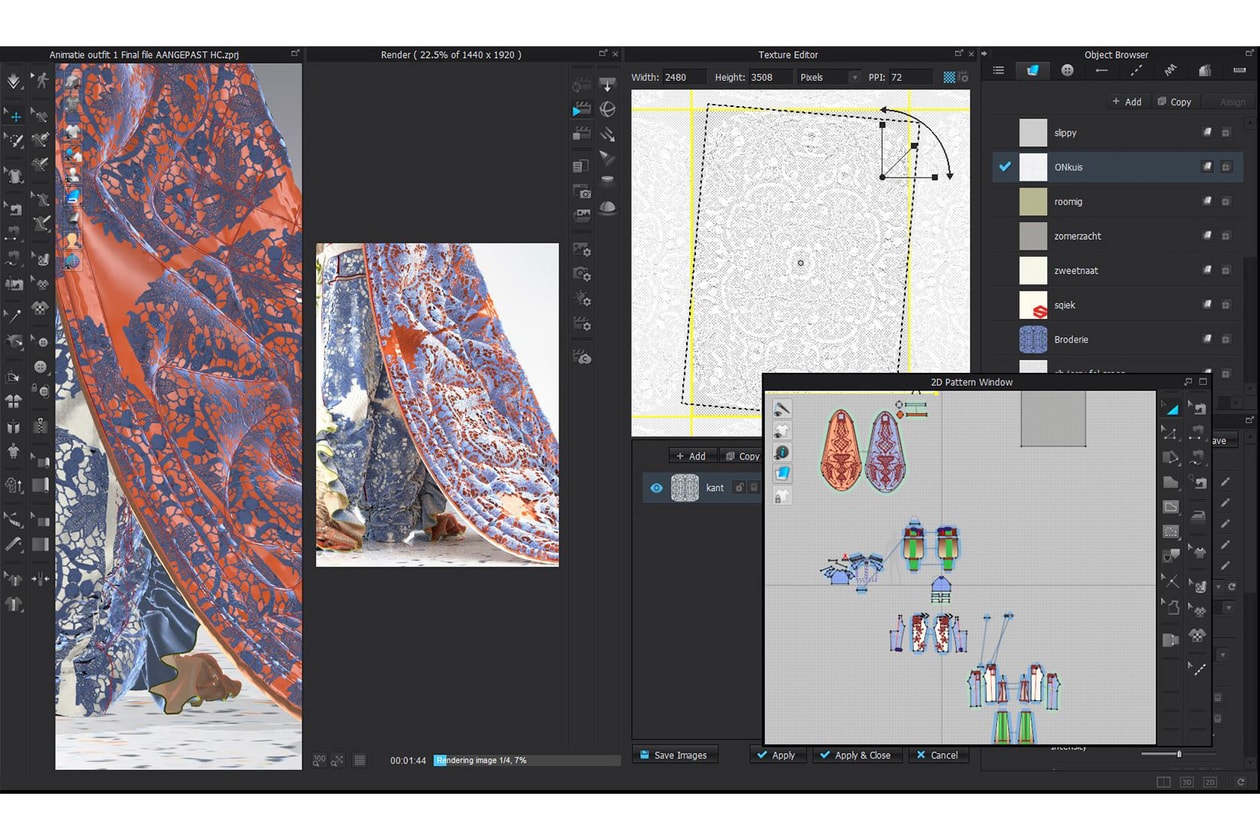
Task: Click the Simulate arrow tool in left toolbar
Action: (15, 81)
